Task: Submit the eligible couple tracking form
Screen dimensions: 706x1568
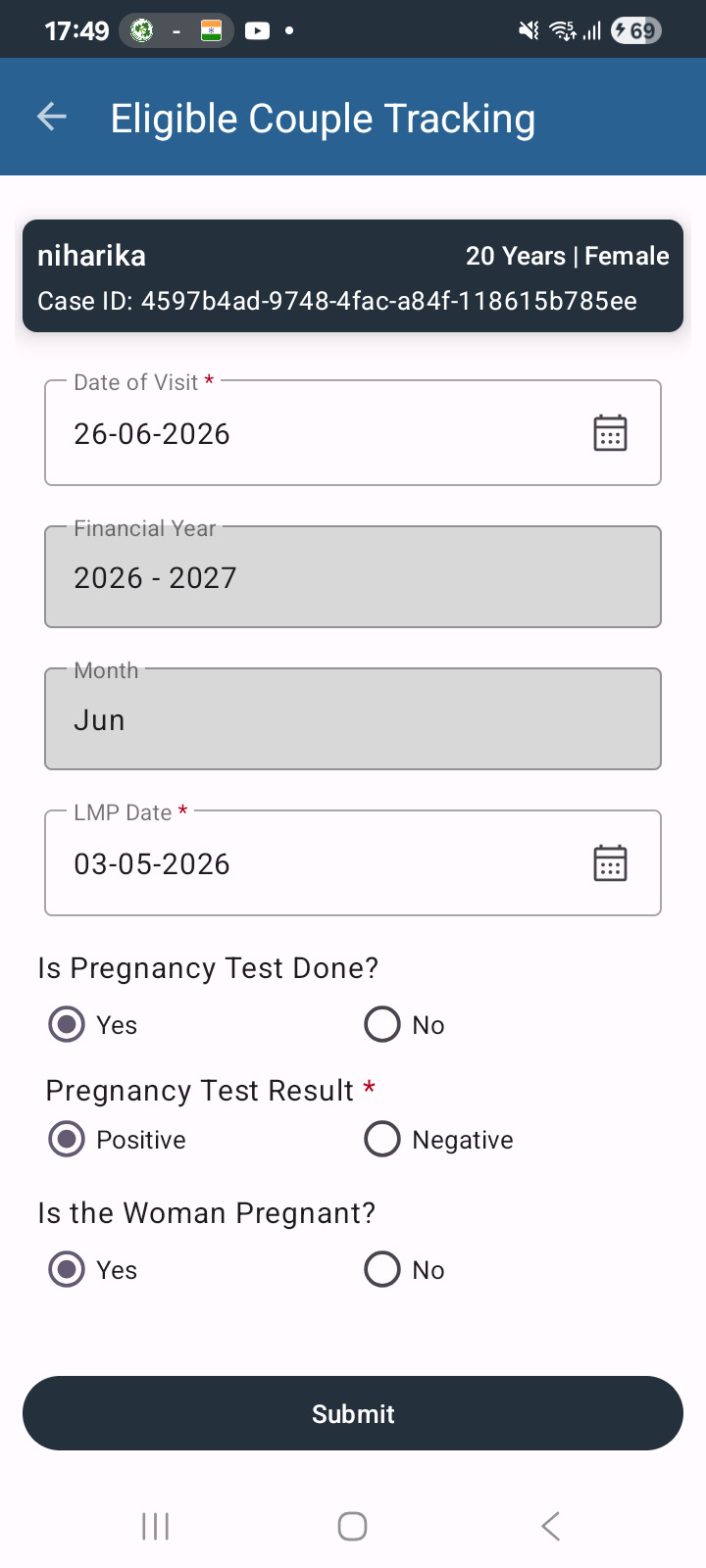Action: [353, 1413]
